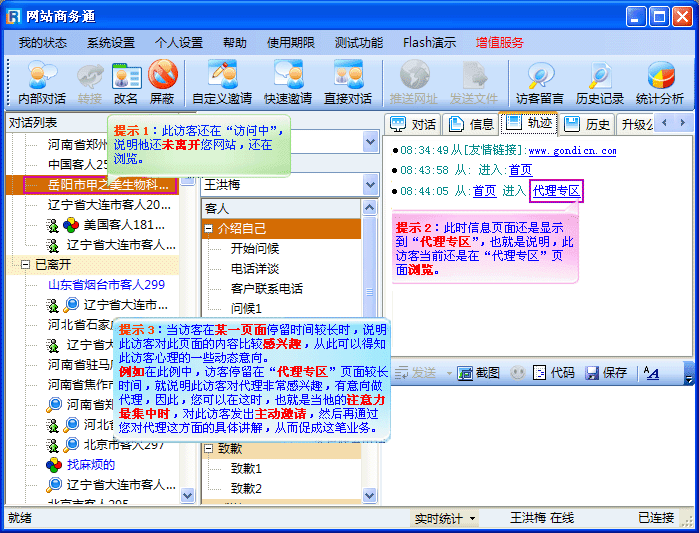
Task: Open the 王洪梅 dropdown list
Action: [372, 185]
